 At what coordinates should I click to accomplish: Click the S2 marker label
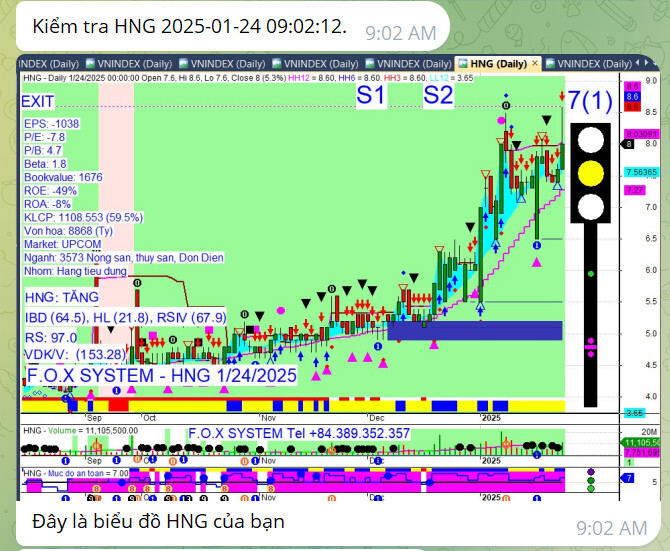[x=438, y=95]
